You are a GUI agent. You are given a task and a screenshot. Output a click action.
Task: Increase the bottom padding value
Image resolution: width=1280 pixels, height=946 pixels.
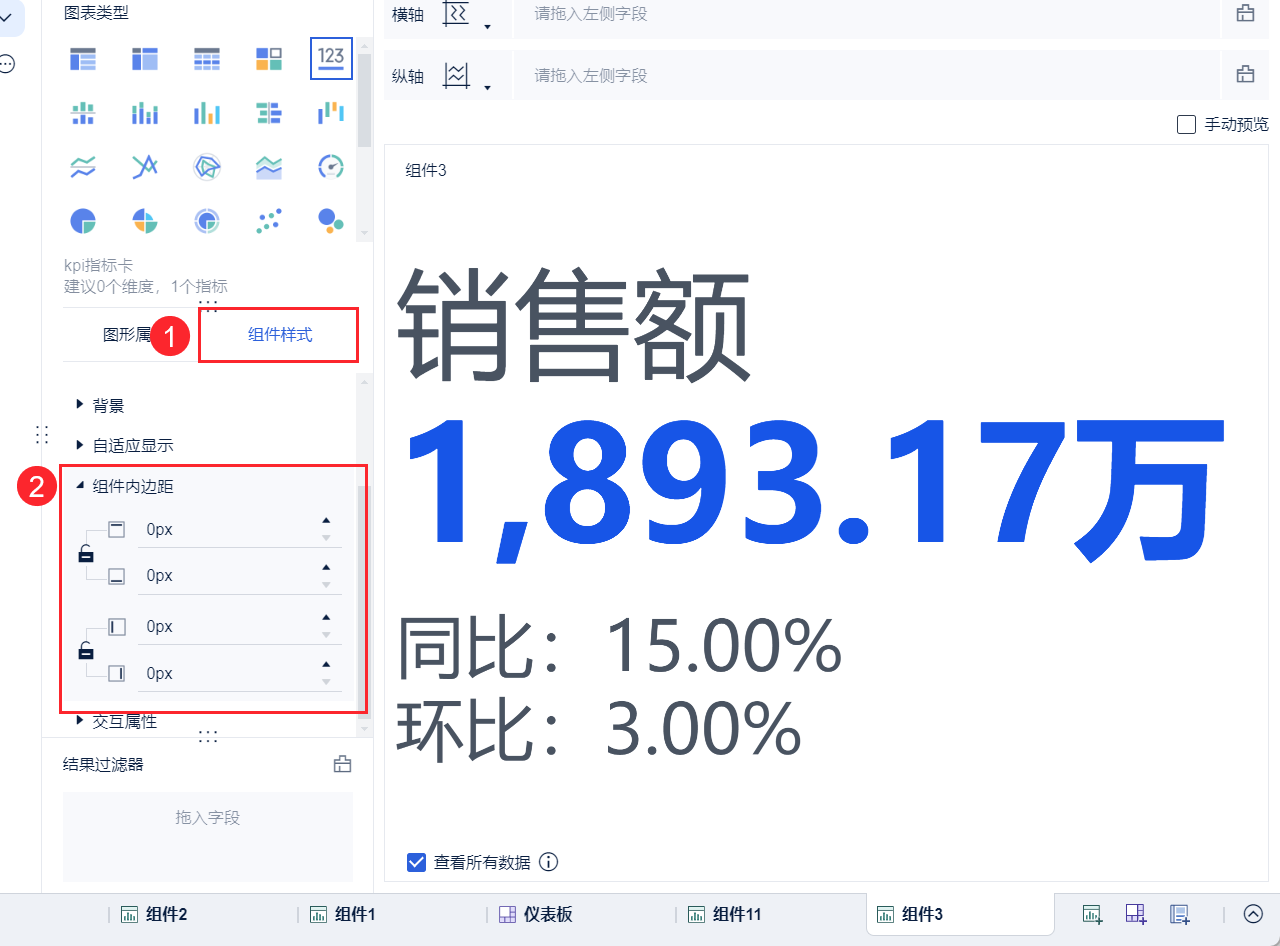(326, 568)
